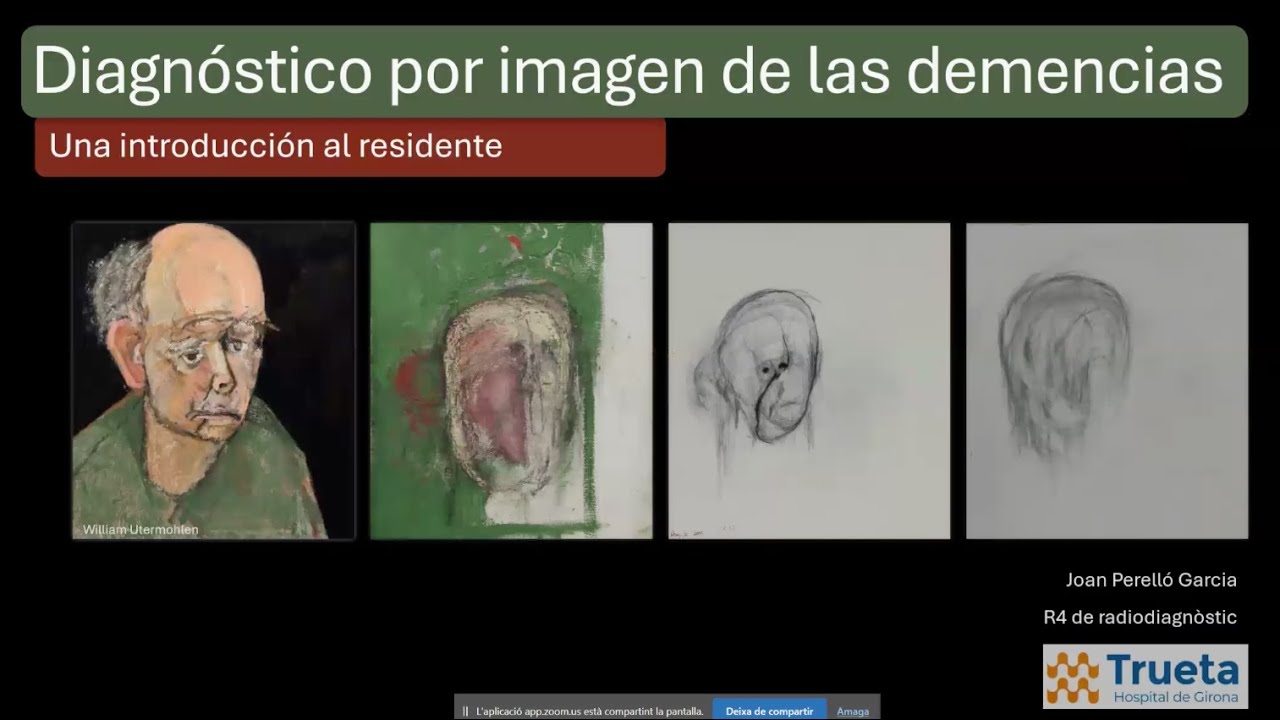Click the text 'R4 de radiodiagnòstic'
1280x720 pixels.
(1140, 617)
